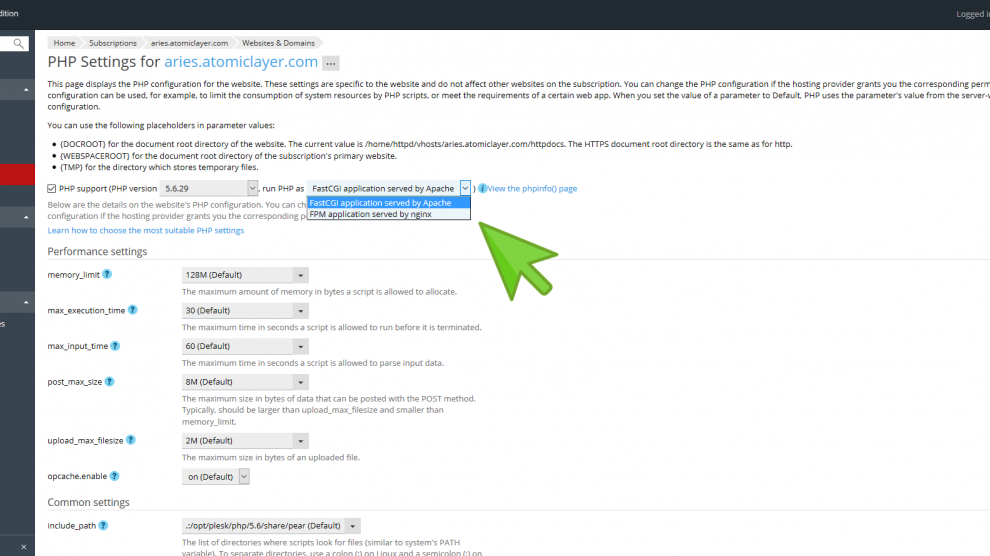This screenshot has width=990, height=556.
Task: Toggle the PHP support checkbox
Action: pyautogui.click(x=52, y=189)
